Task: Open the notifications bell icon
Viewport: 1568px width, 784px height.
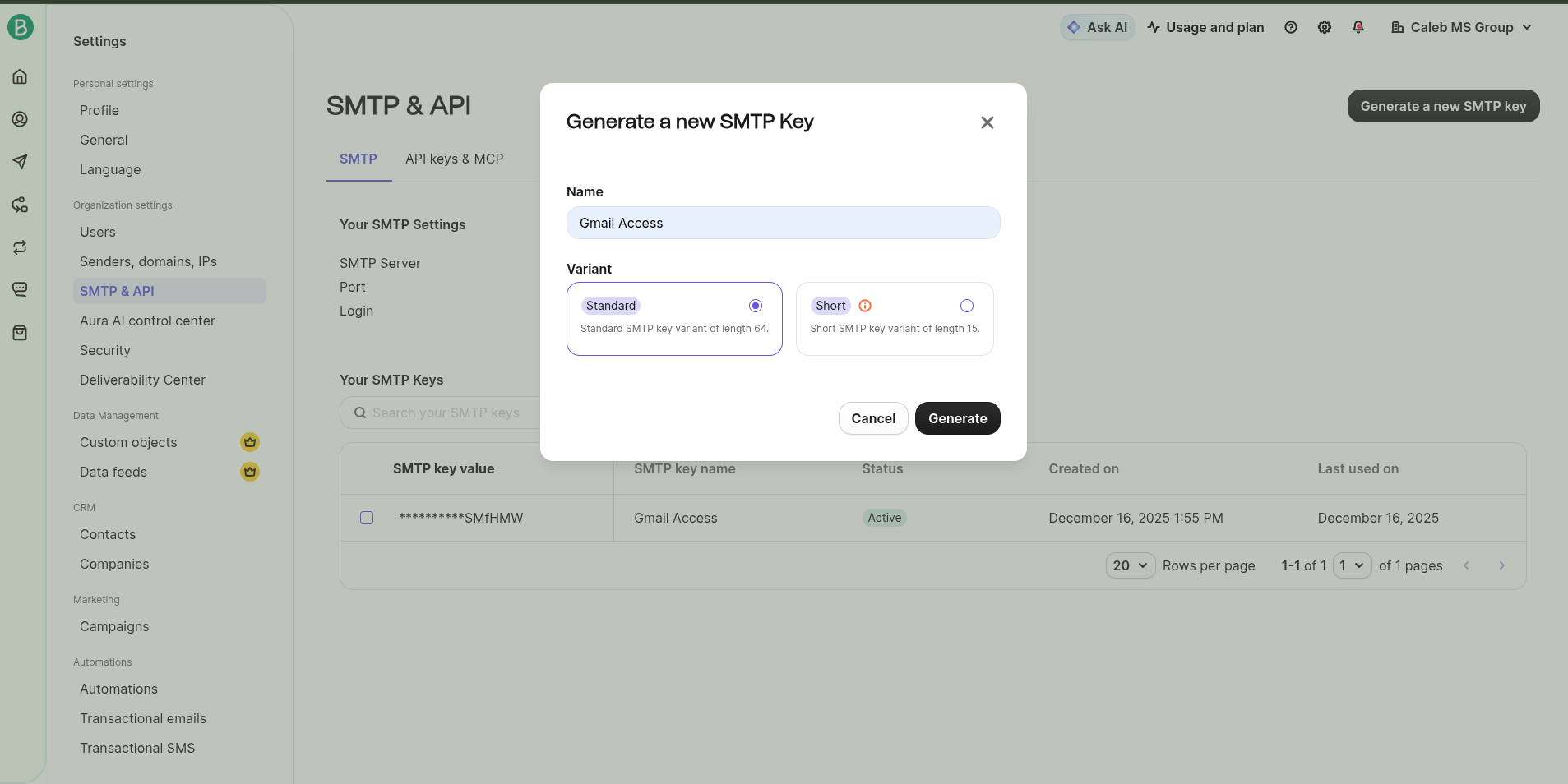Action: coord(1358,27)
